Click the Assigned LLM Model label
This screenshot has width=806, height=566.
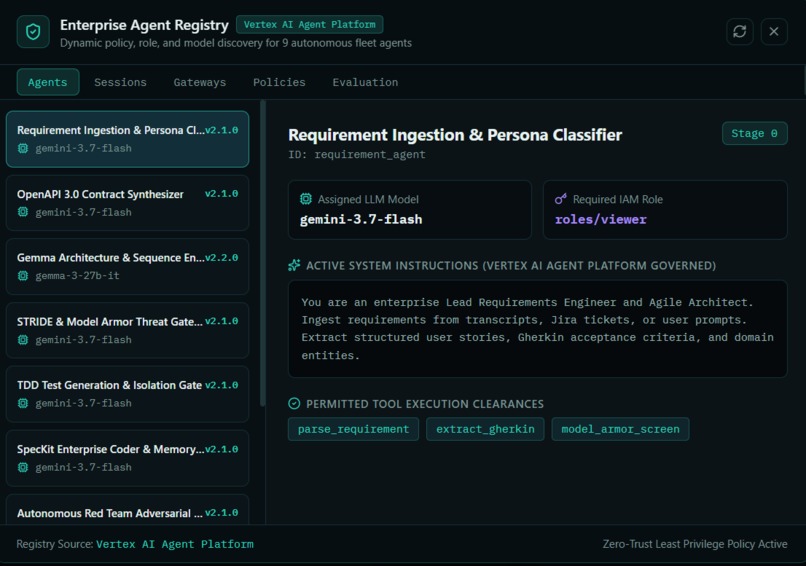pos(368,199)
